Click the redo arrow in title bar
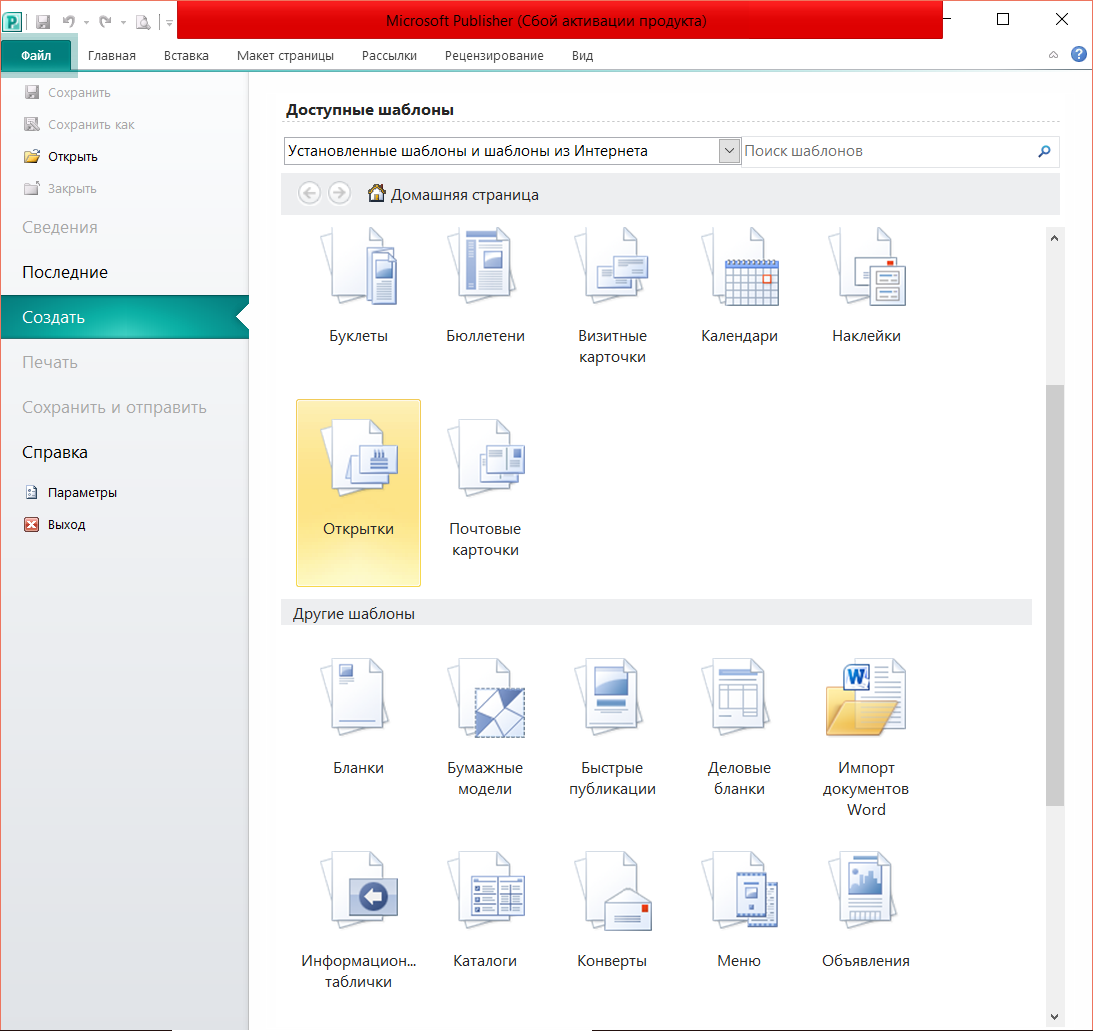Image resolution: width=1093 pixels, height=1031 pixels. pos(105,22)
